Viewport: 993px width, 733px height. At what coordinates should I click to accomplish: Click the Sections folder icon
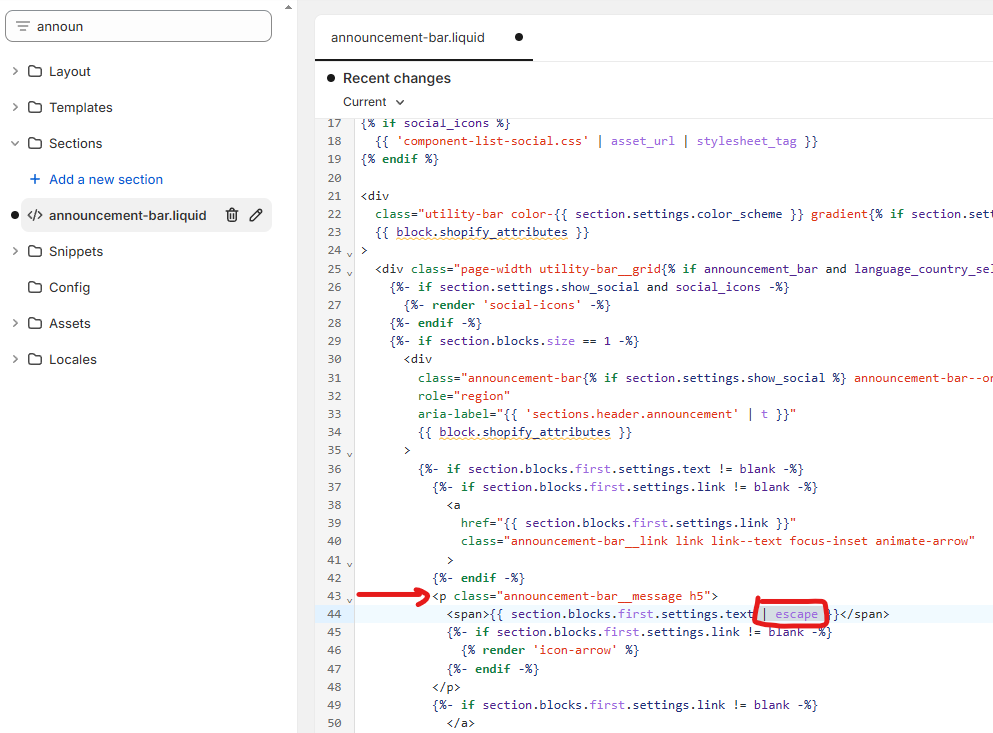tap(35, 143)
